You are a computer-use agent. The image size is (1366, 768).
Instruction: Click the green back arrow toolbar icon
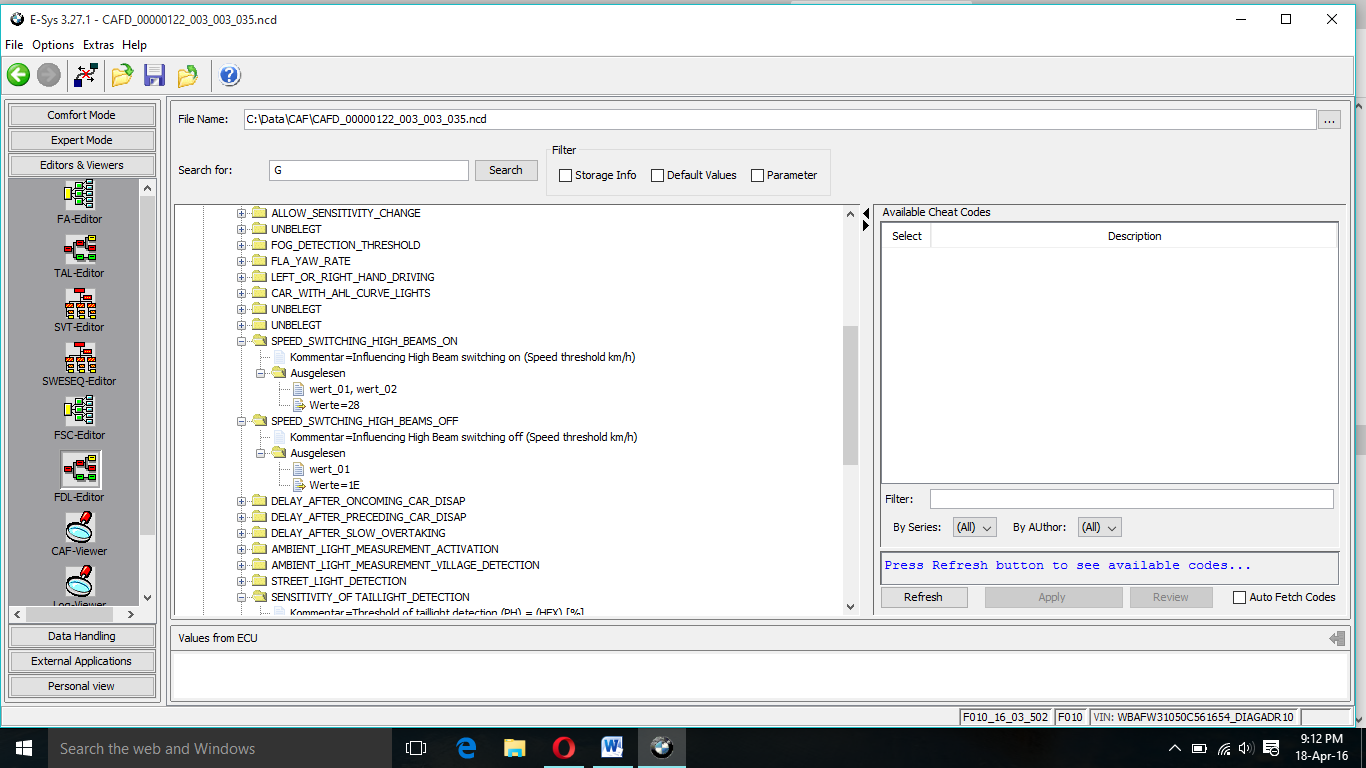[18, 75]
